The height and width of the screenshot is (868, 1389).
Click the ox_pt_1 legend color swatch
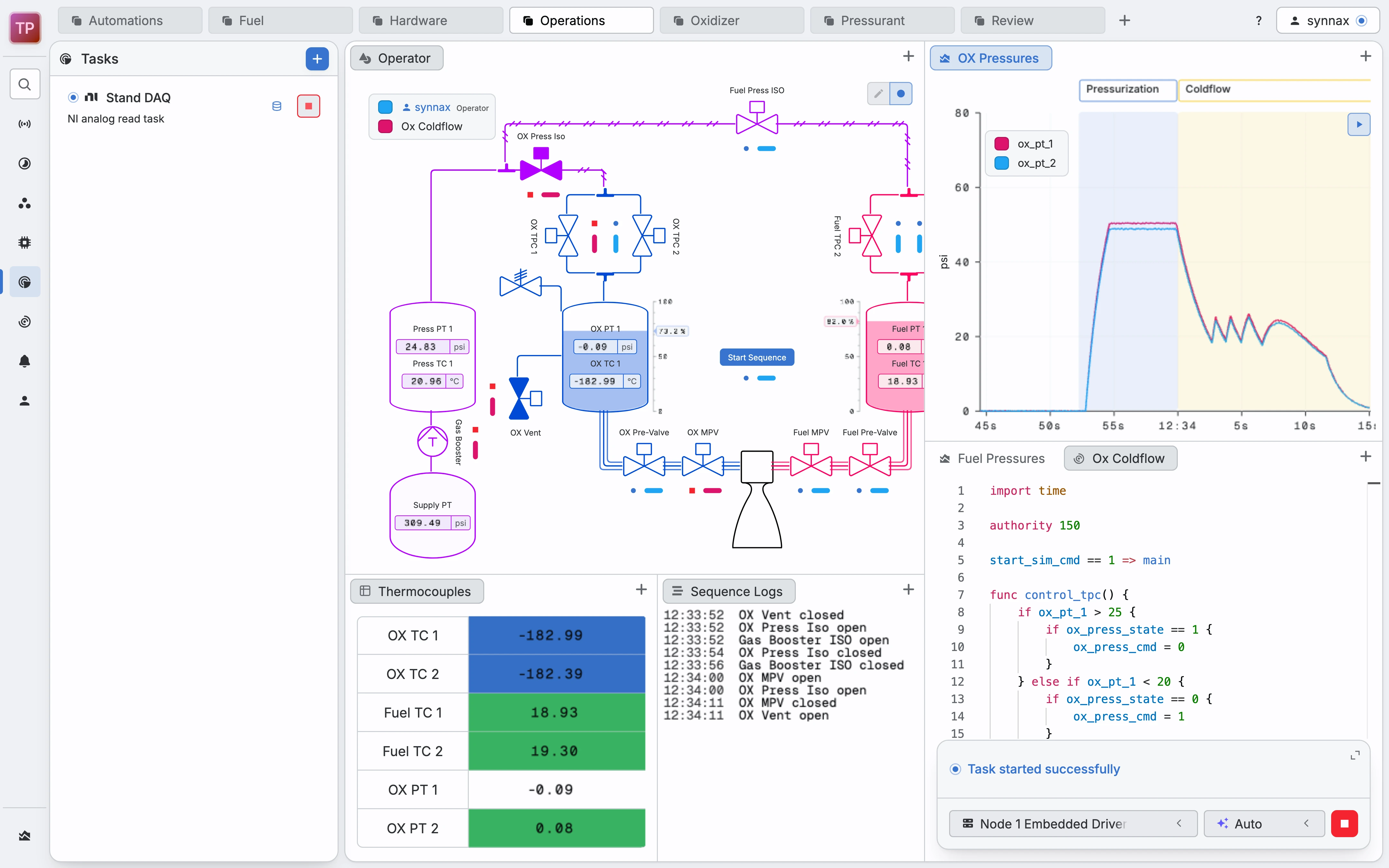click(x=1002, y=143)
